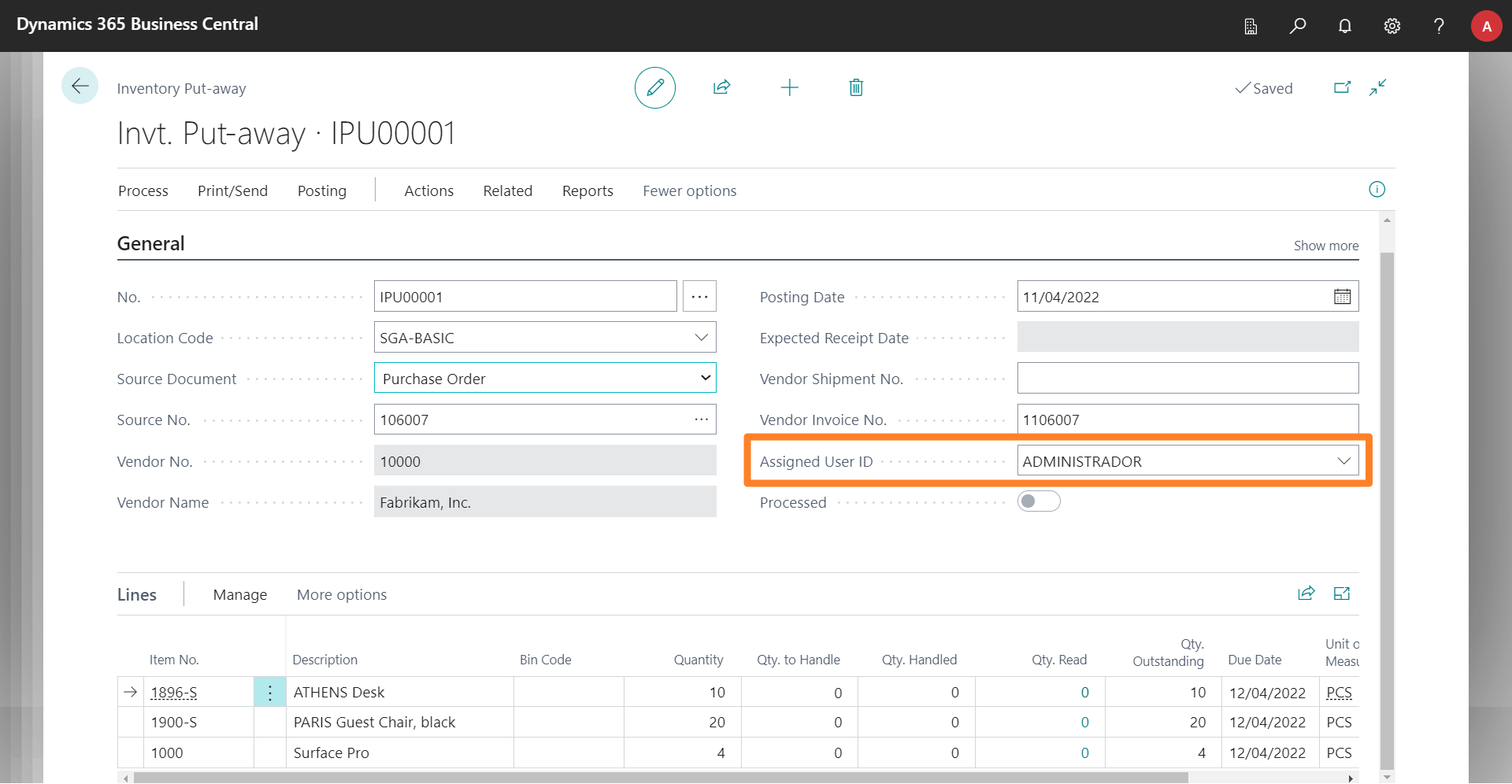Screen dimensions: 1512x784
Task: Open user account avatar A
Action: point(1487,26)
